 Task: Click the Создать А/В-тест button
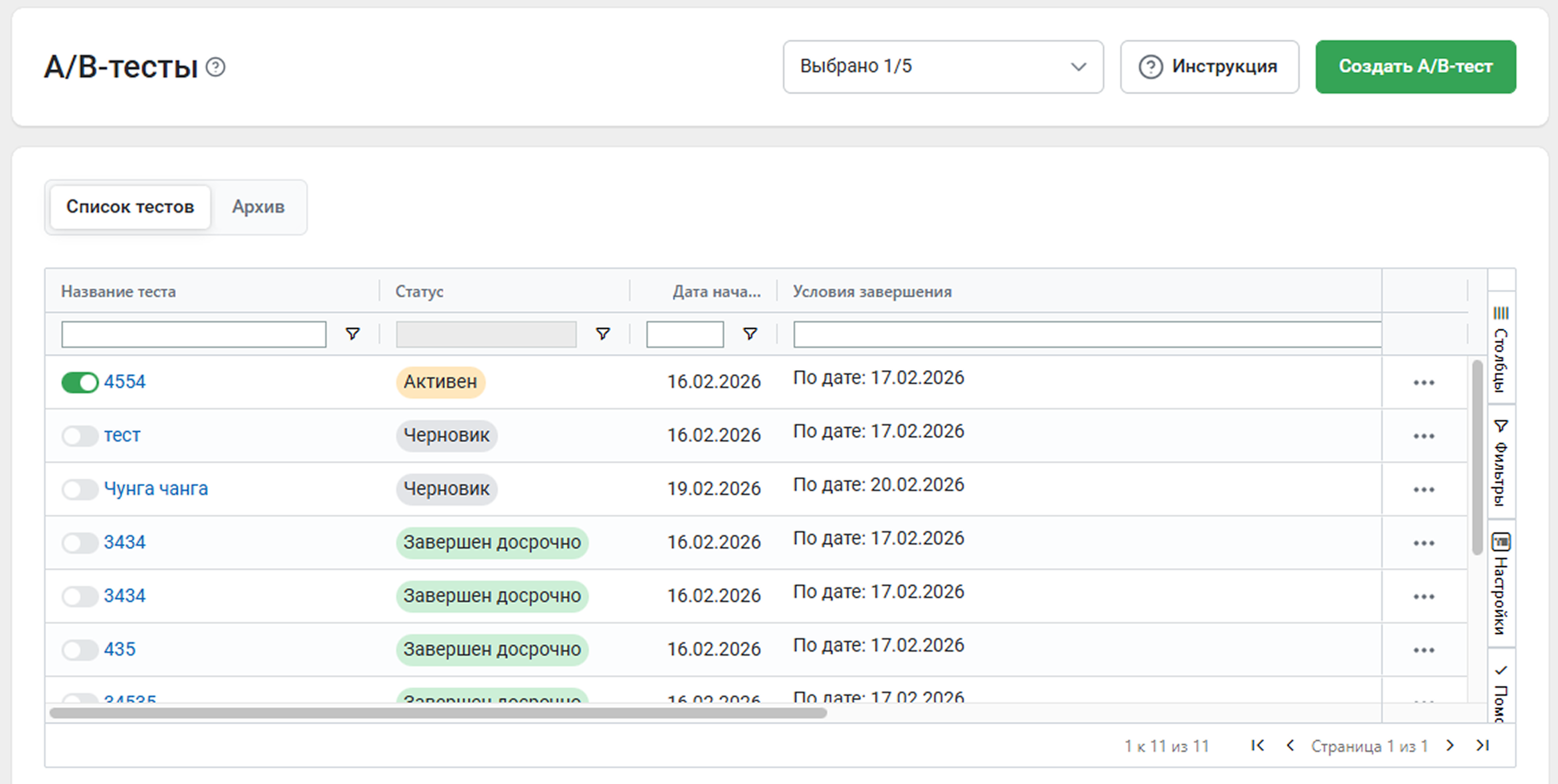tap(1415, 67)
